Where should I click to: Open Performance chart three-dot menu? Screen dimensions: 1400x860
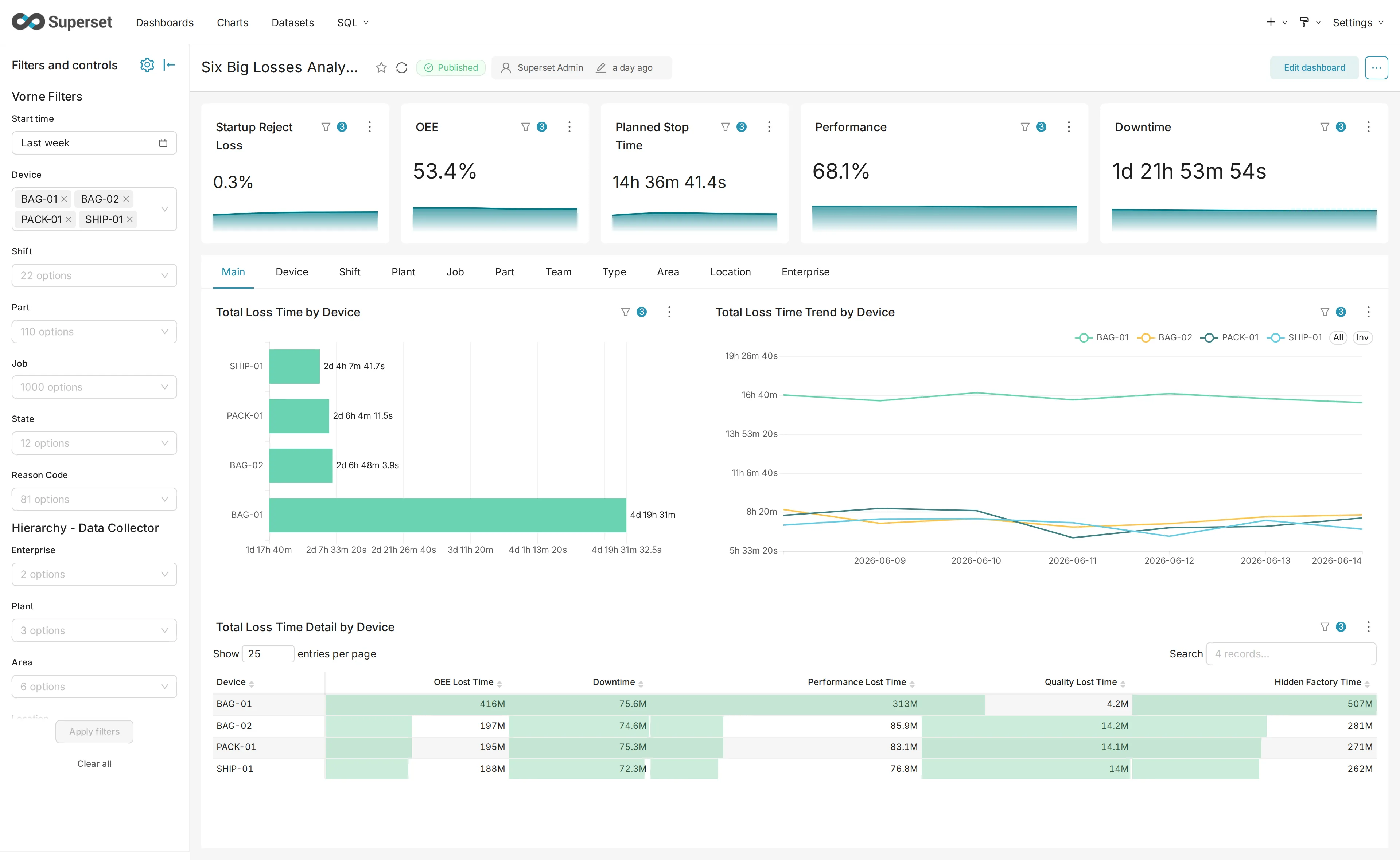[1069, 127]
